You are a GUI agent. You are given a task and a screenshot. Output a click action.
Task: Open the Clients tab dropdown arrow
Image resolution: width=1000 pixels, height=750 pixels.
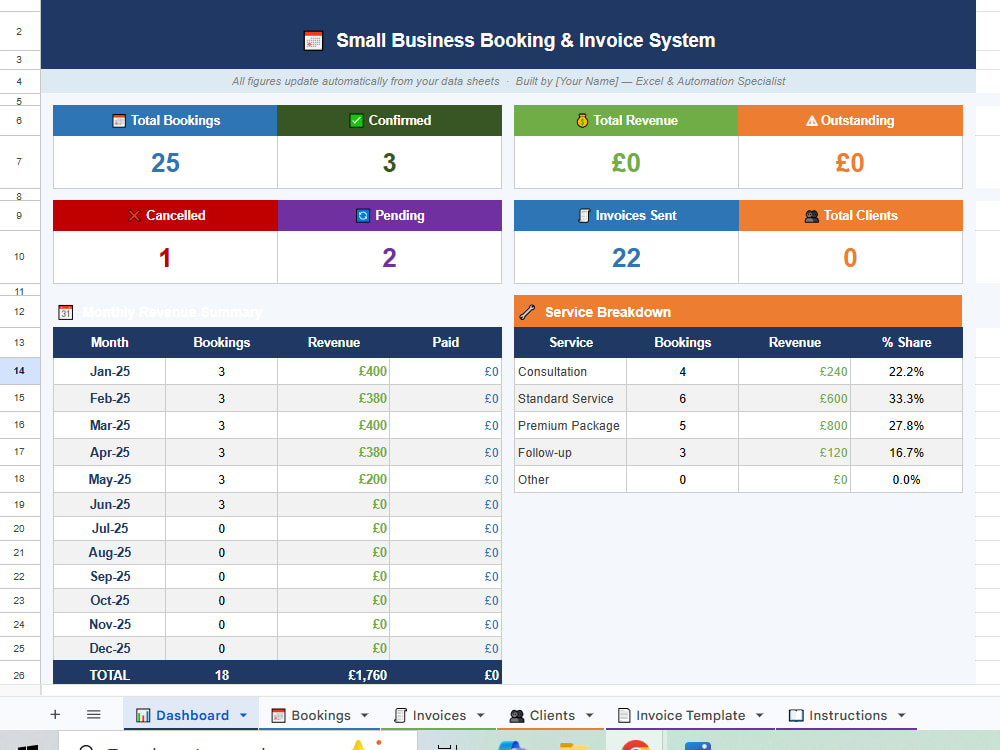click(x=590, y=716)
